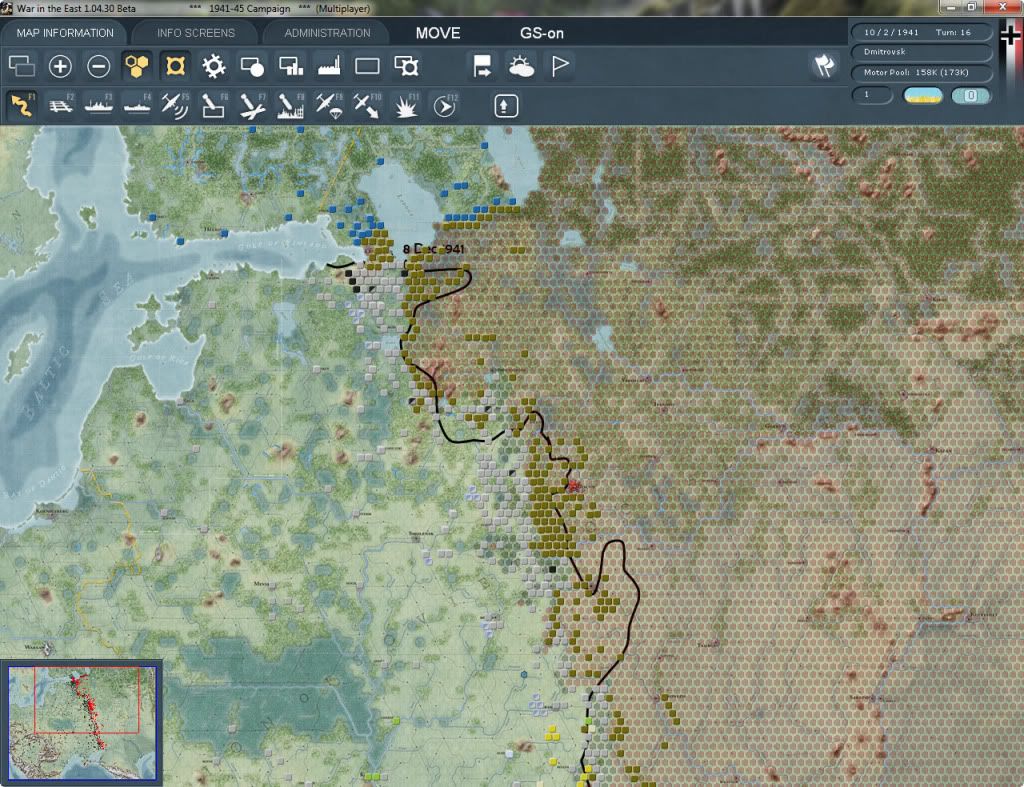Select Air Transport (F9) parachute icon
Screen dimensions: 1024x787
tap(329, 105)
